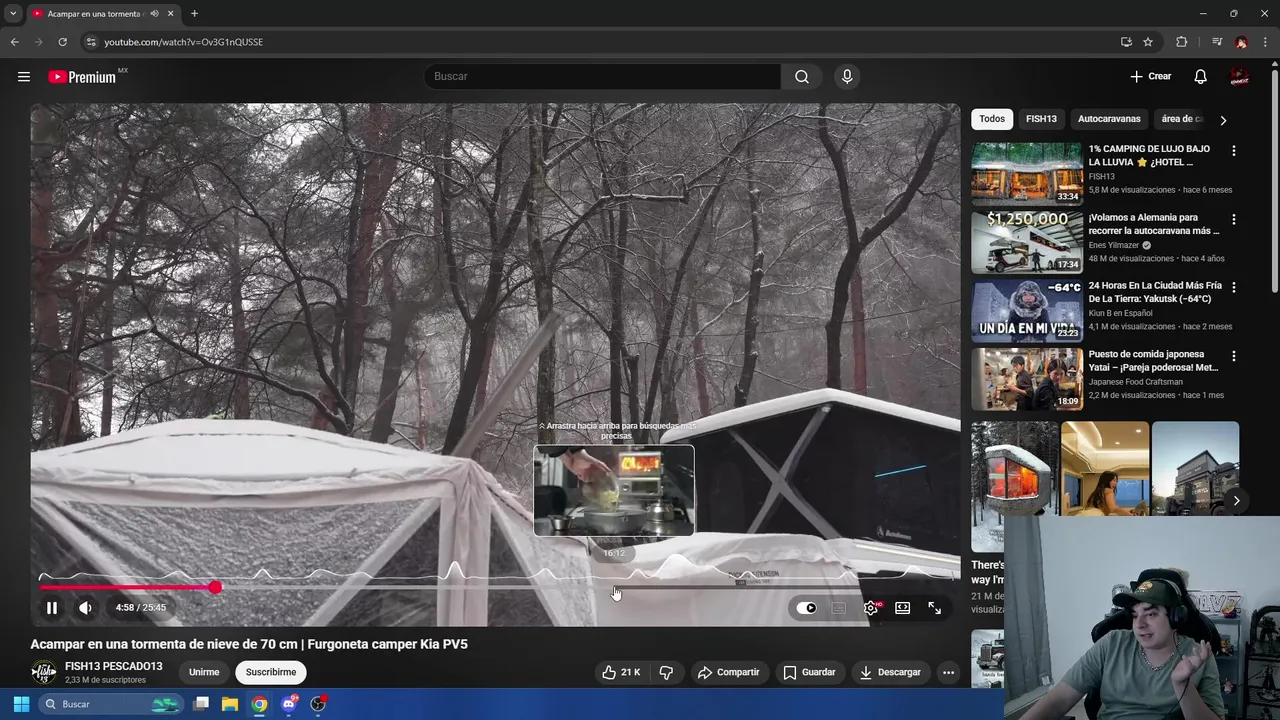Switch to theater mode

(x=902, y=607)
